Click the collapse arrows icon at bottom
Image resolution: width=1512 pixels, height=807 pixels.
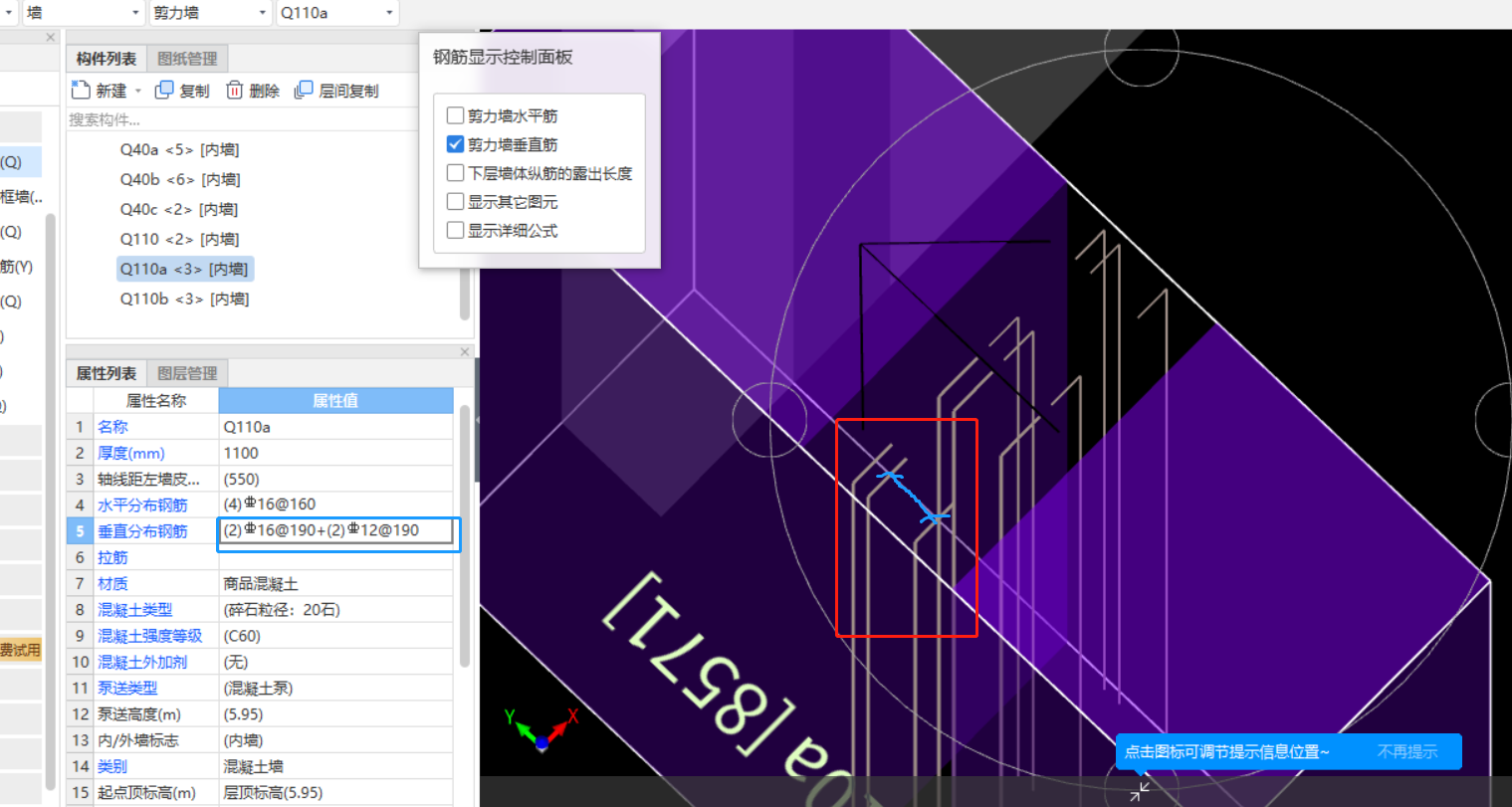click(x=1140, y=791)
